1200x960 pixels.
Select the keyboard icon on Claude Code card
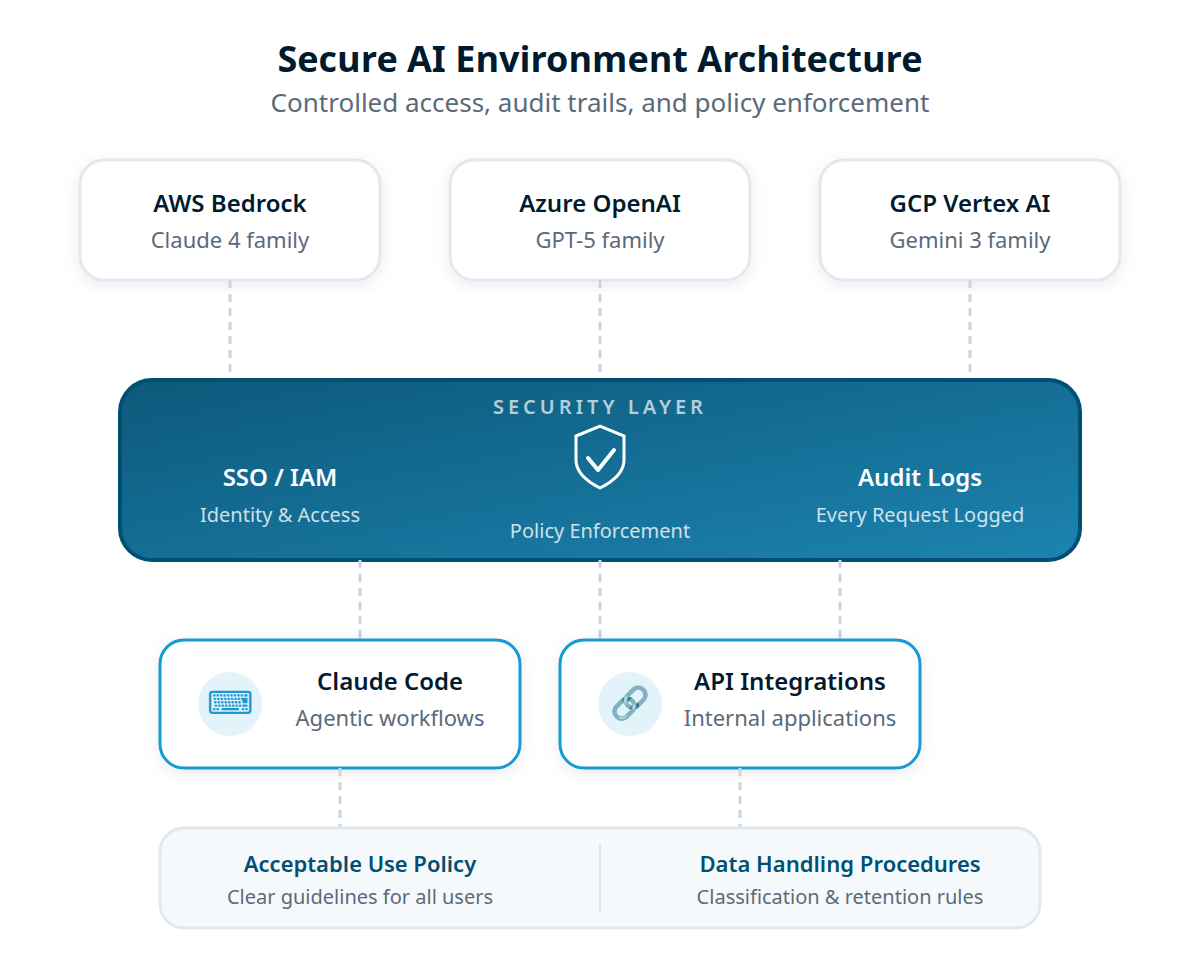(x=230, y=704)
